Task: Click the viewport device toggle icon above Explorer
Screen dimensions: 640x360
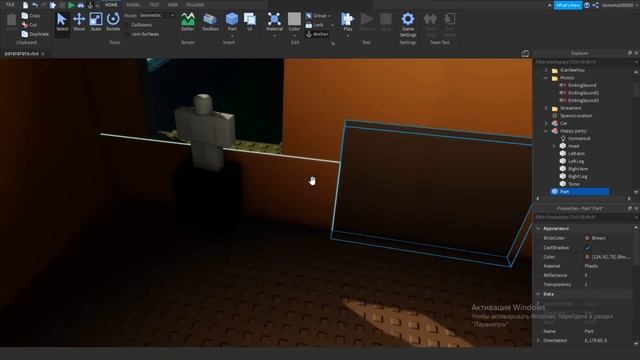Action: (525, 53)
